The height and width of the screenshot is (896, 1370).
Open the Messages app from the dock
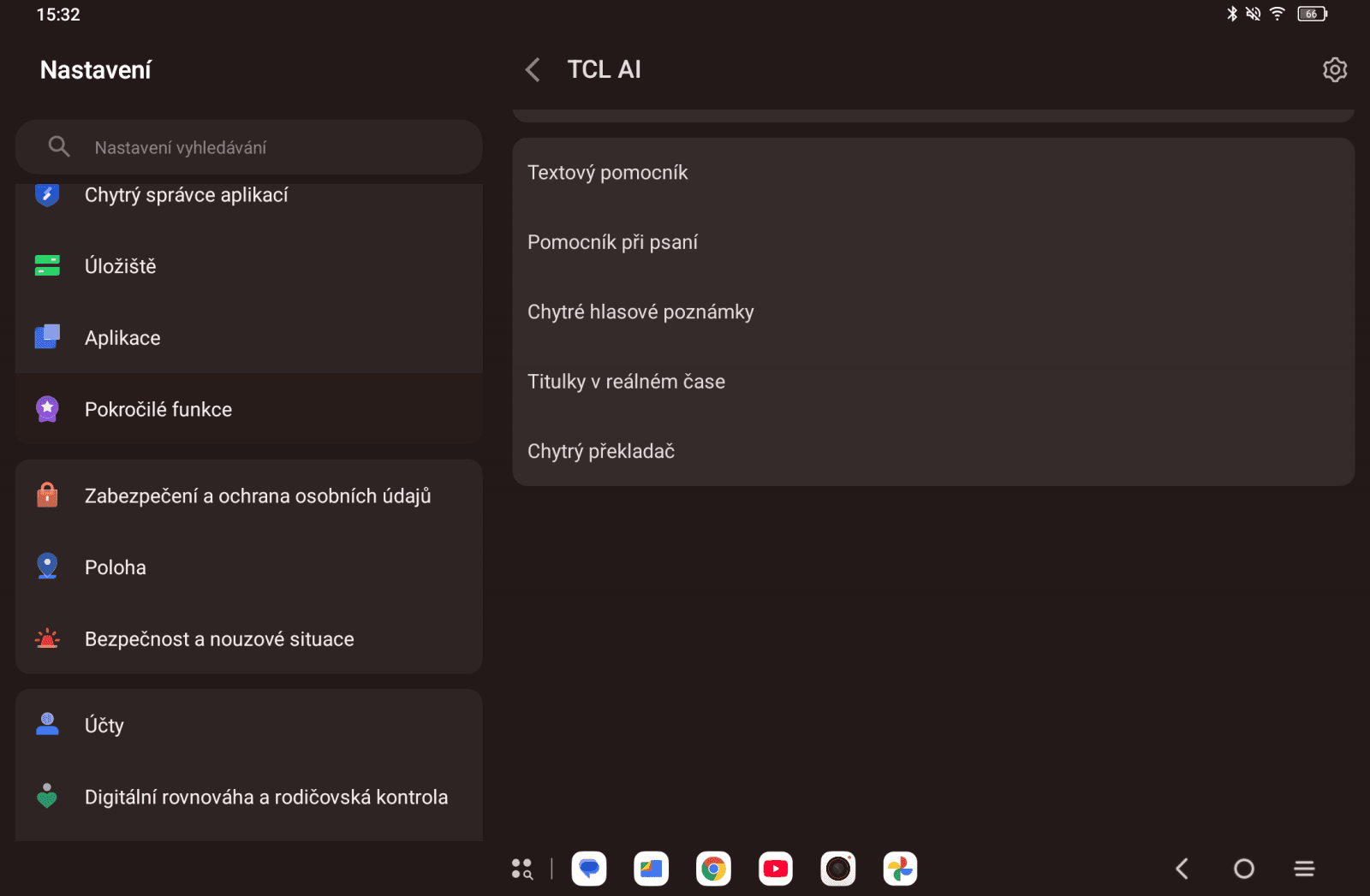tap(588, 868)
